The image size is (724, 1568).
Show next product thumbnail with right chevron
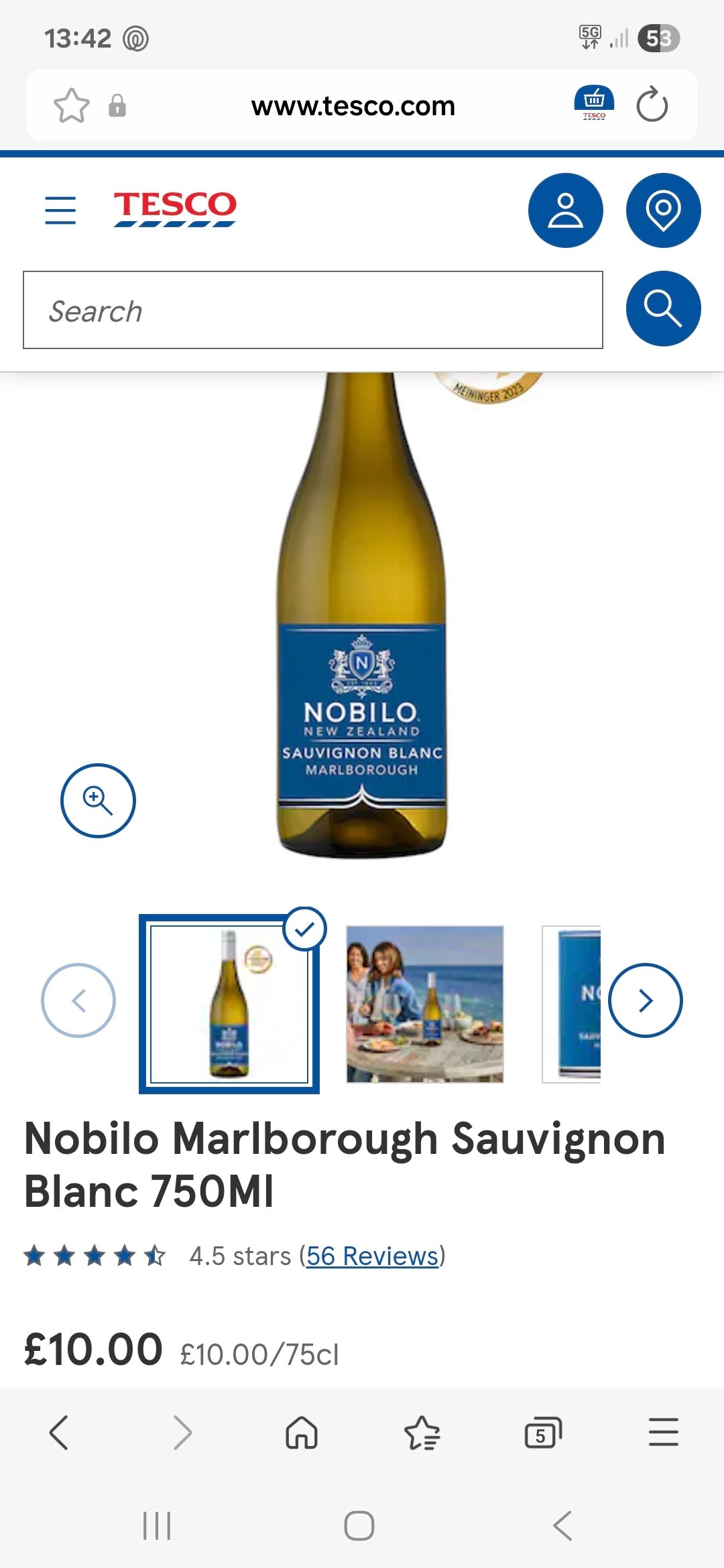(646, 1000)
